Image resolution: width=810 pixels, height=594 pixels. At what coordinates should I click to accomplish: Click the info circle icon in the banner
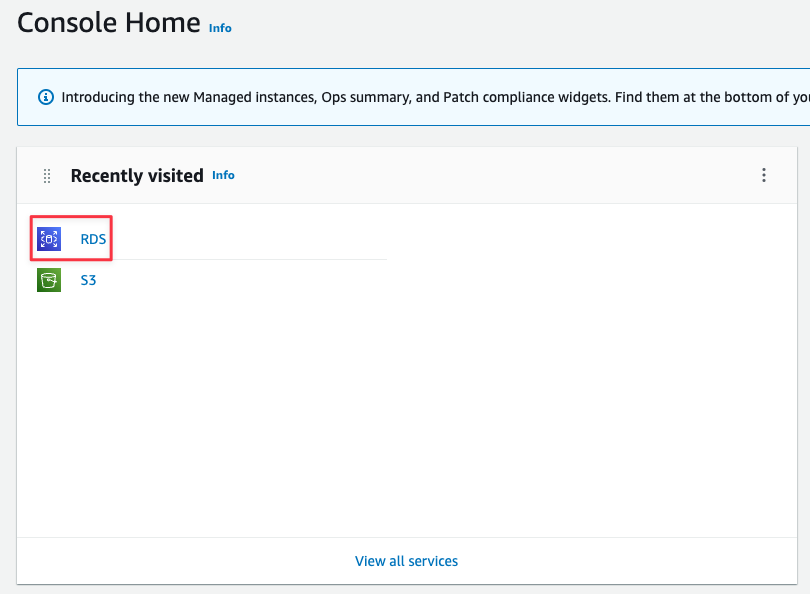[46, 97]
